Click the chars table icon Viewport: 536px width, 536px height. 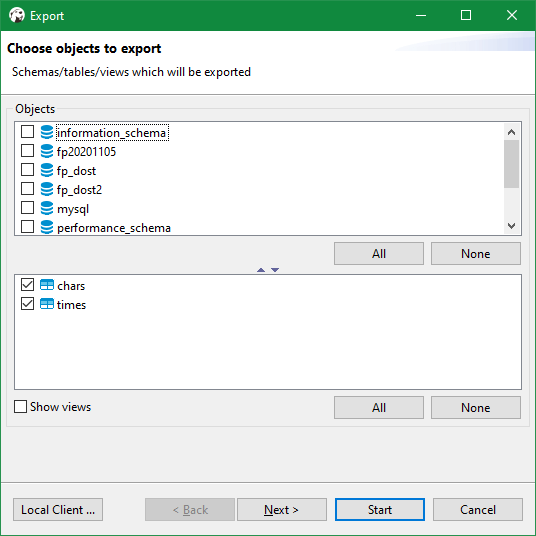point(47,285)
